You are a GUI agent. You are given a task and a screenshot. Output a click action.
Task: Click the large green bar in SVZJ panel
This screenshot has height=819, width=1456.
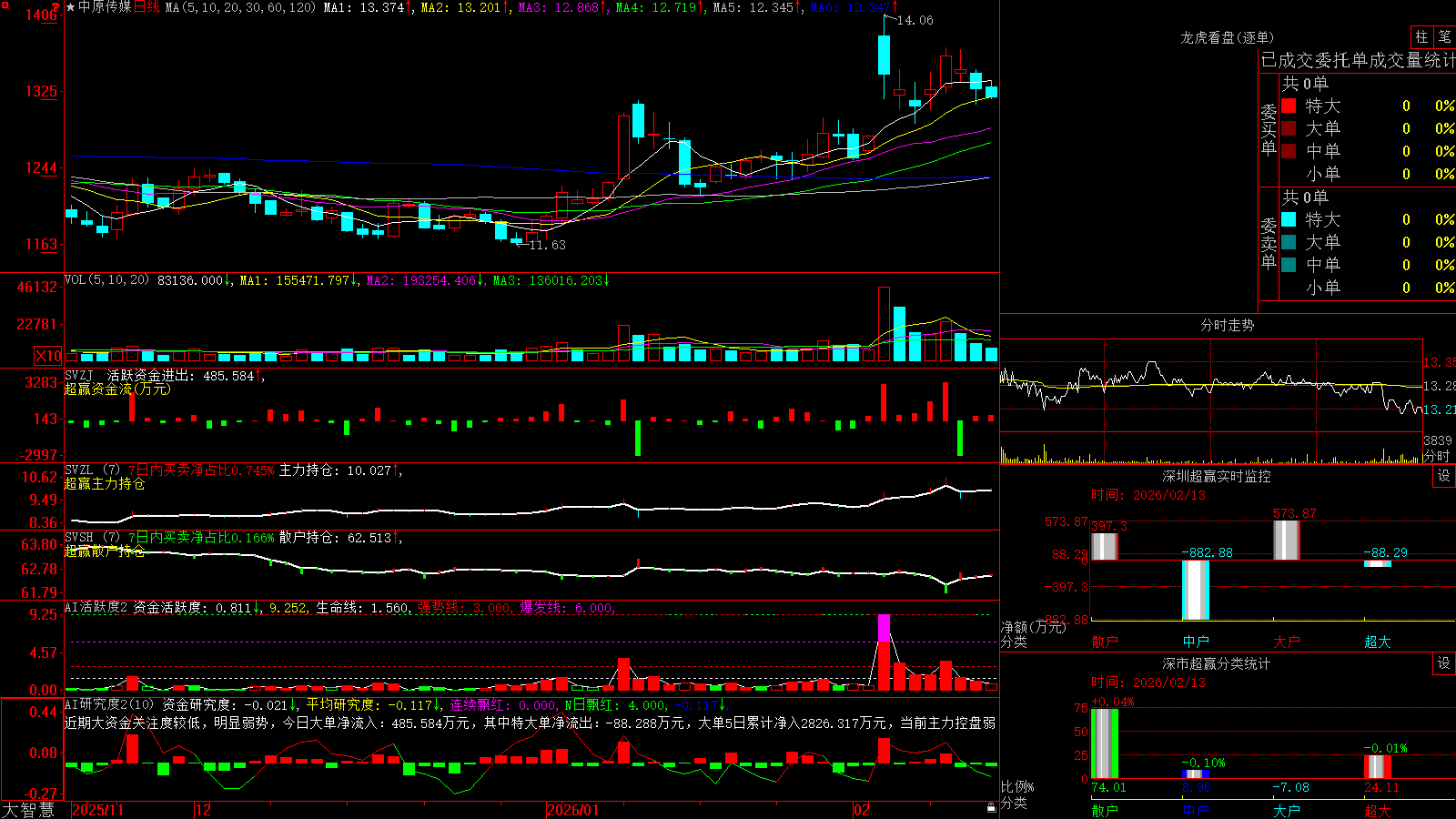click(638, 439)
